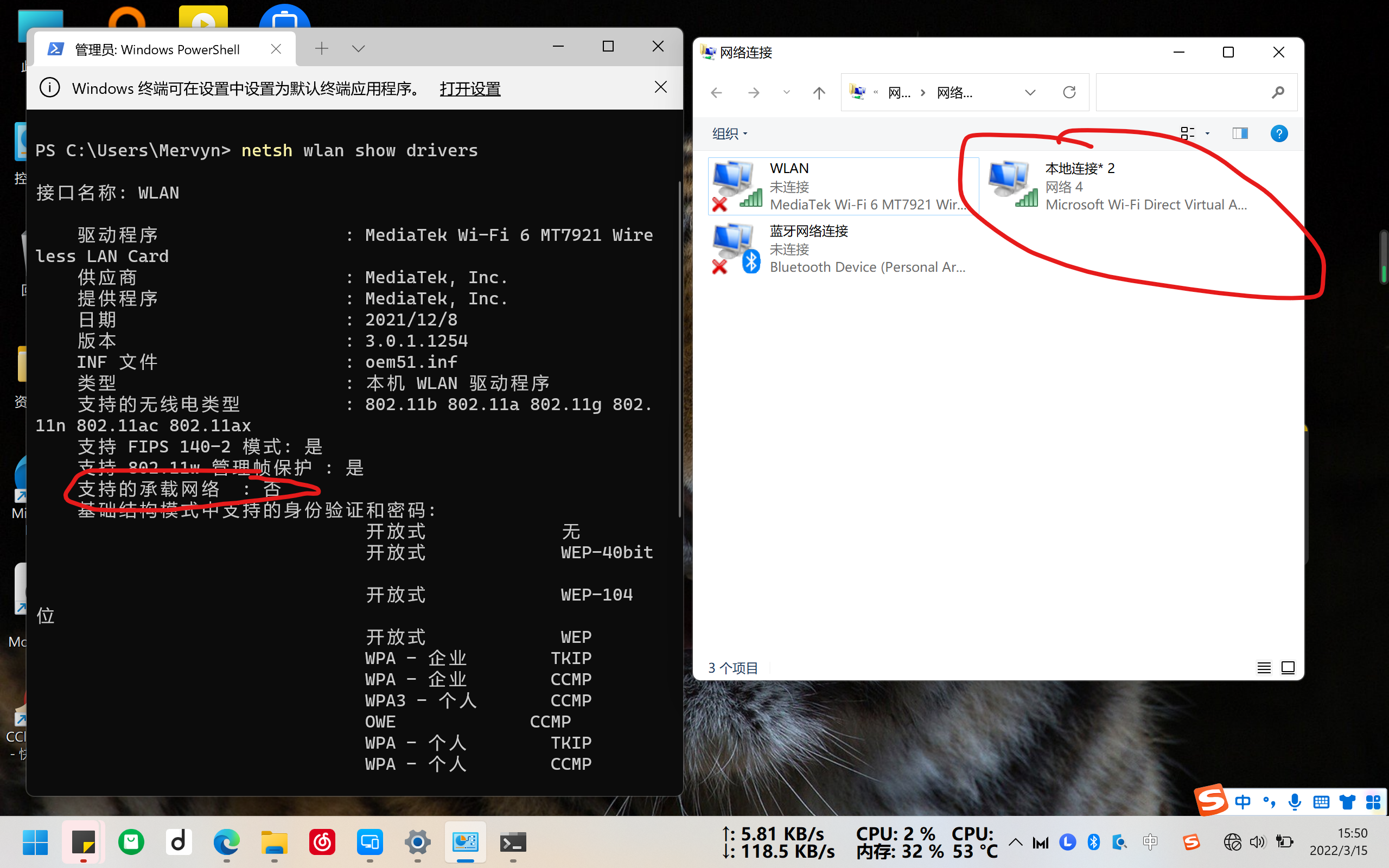
Task: Show hidden tray icons chevron
Action: click(1015, 842)
